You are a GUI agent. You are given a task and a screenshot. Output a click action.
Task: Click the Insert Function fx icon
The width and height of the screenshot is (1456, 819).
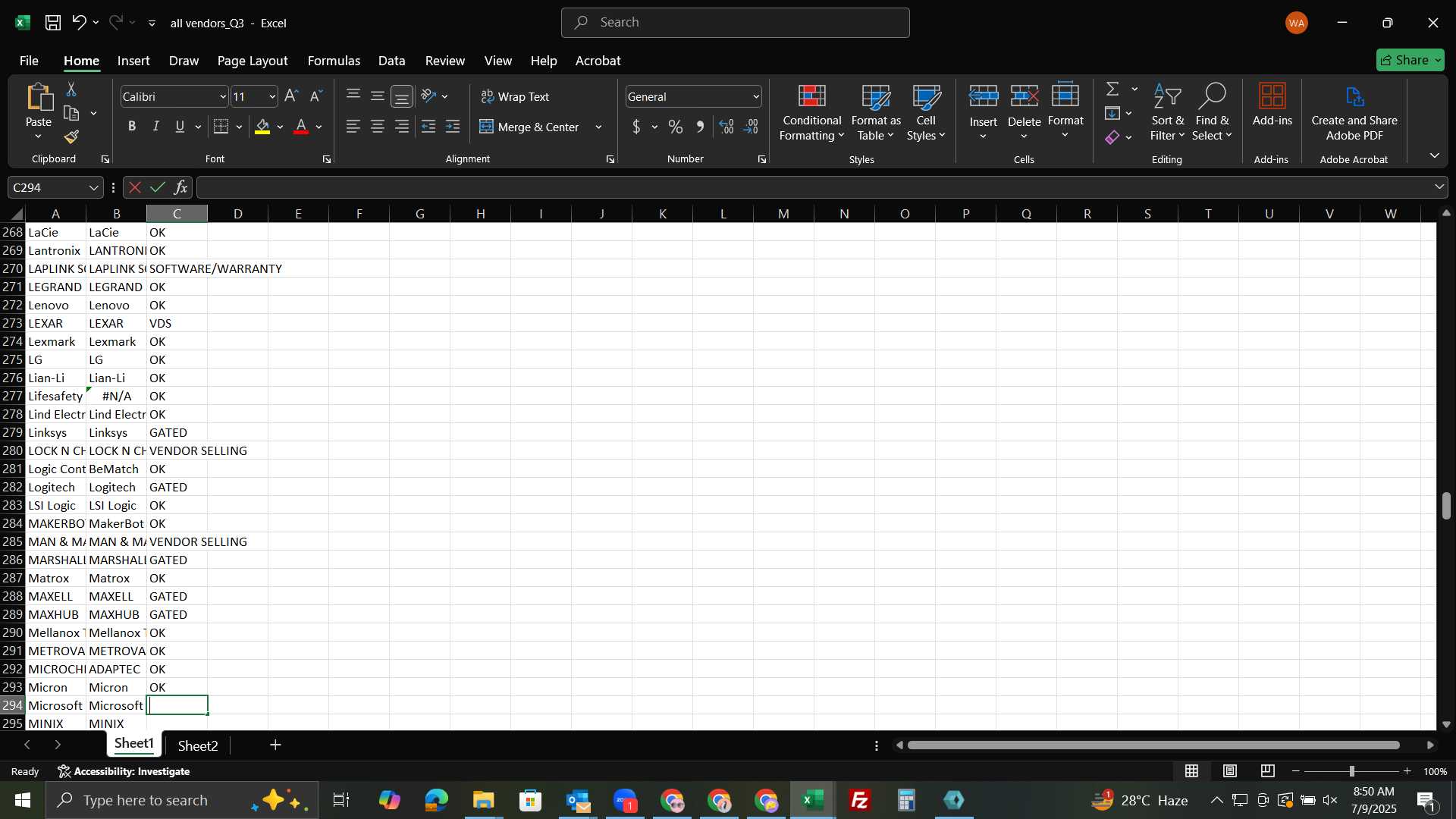point(180,187)
